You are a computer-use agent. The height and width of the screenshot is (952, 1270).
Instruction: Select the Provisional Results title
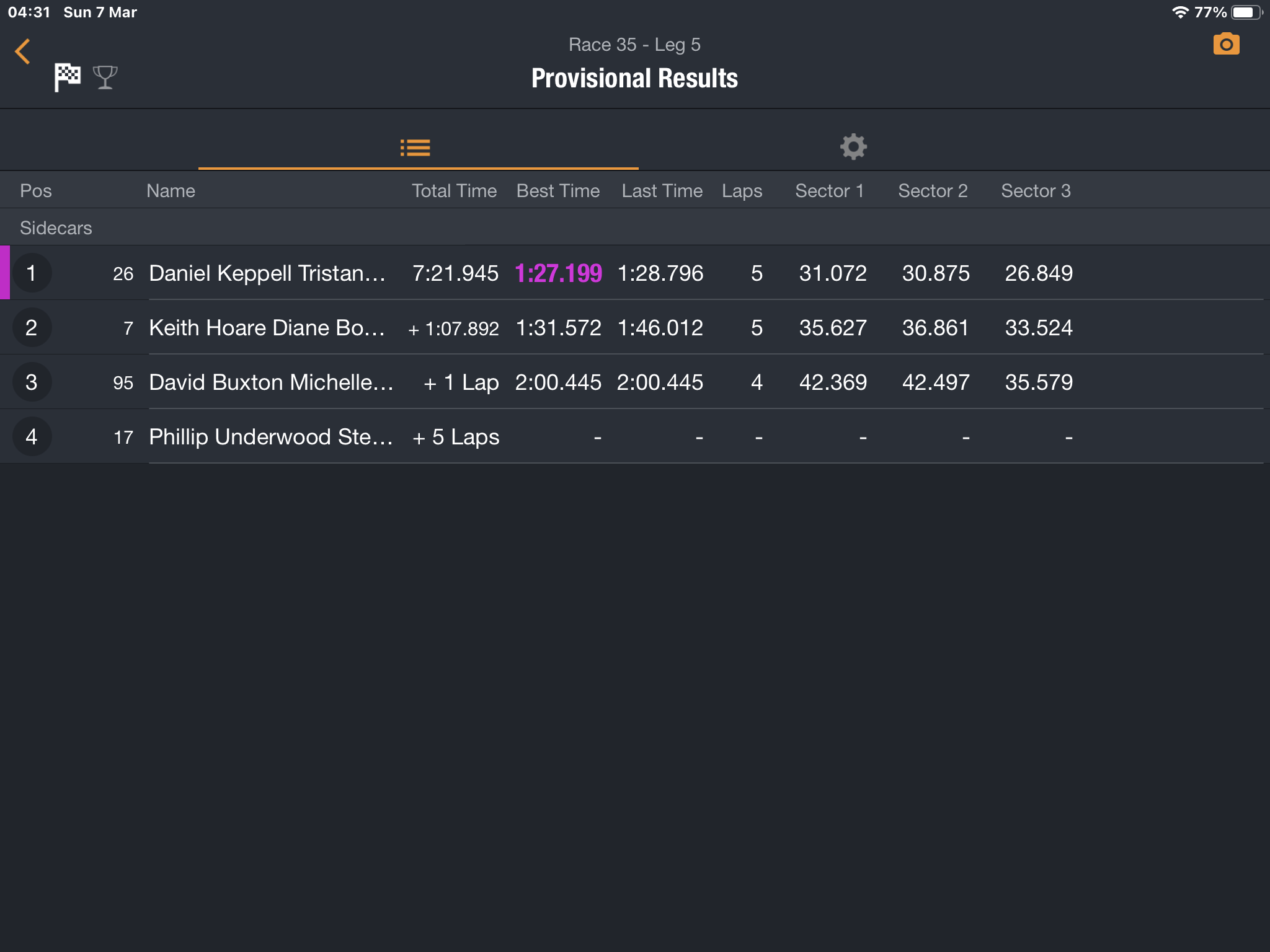[634, 79]
